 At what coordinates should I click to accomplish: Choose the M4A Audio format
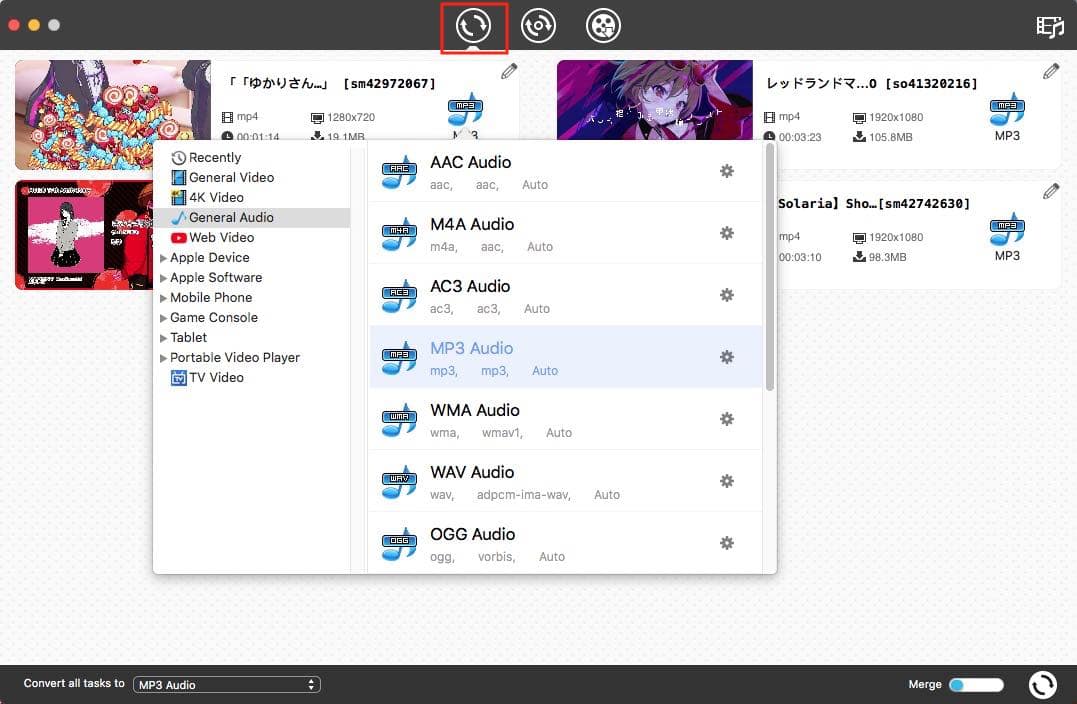pos(472,224)
